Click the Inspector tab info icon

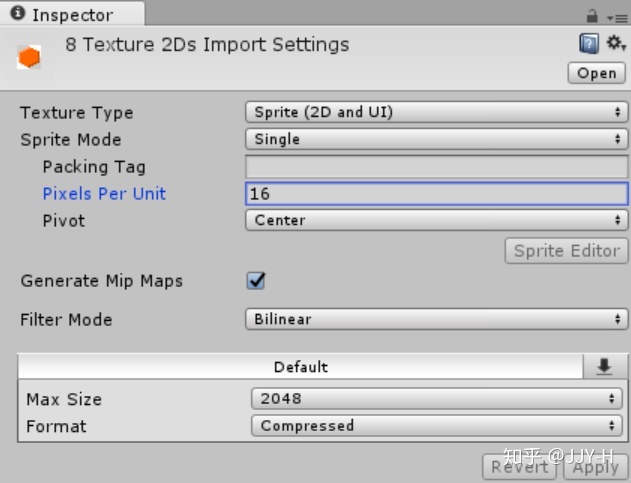18,13
